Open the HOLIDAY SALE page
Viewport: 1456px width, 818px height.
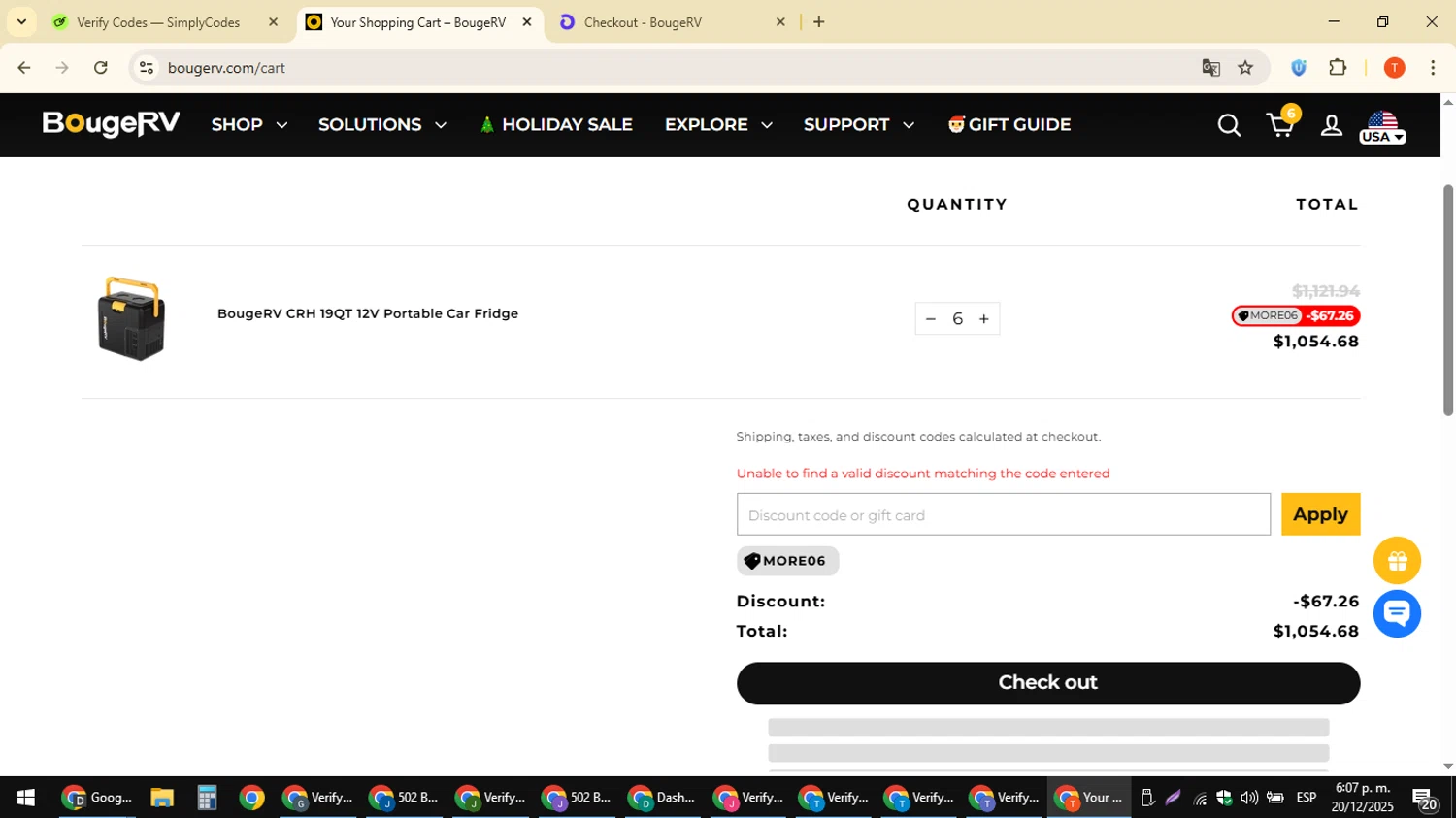pyautogui.click(x=555, y=125)
